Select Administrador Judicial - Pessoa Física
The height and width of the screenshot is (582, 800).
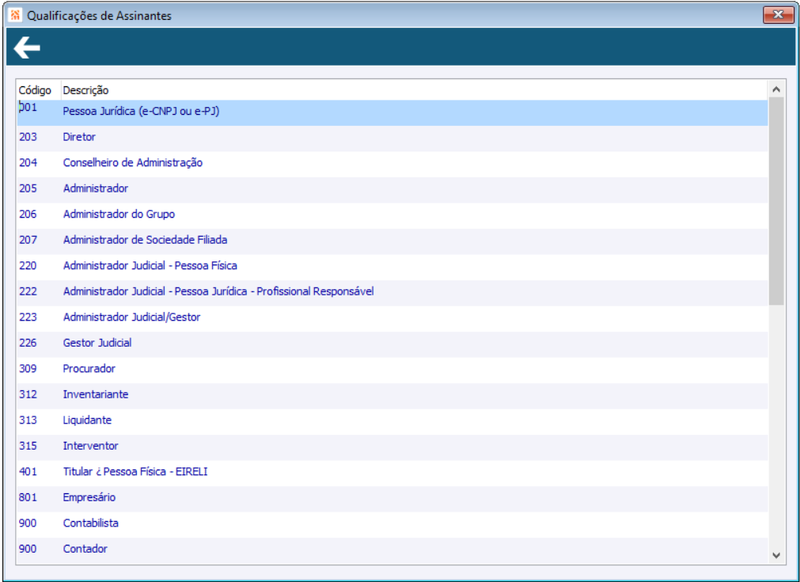392,267
